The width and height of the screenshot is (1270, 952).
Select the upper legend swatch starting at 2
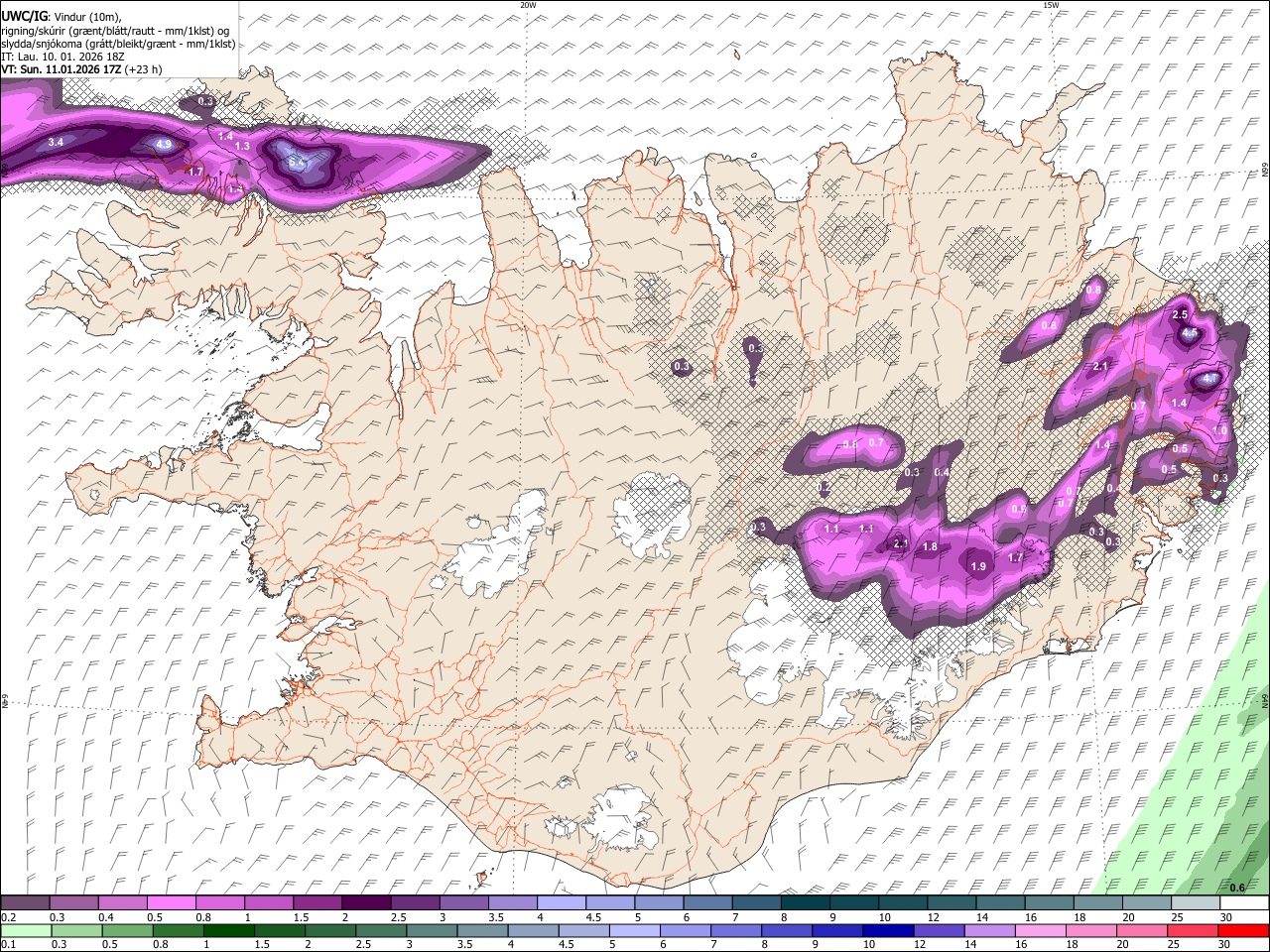click(x=366, y=903)
